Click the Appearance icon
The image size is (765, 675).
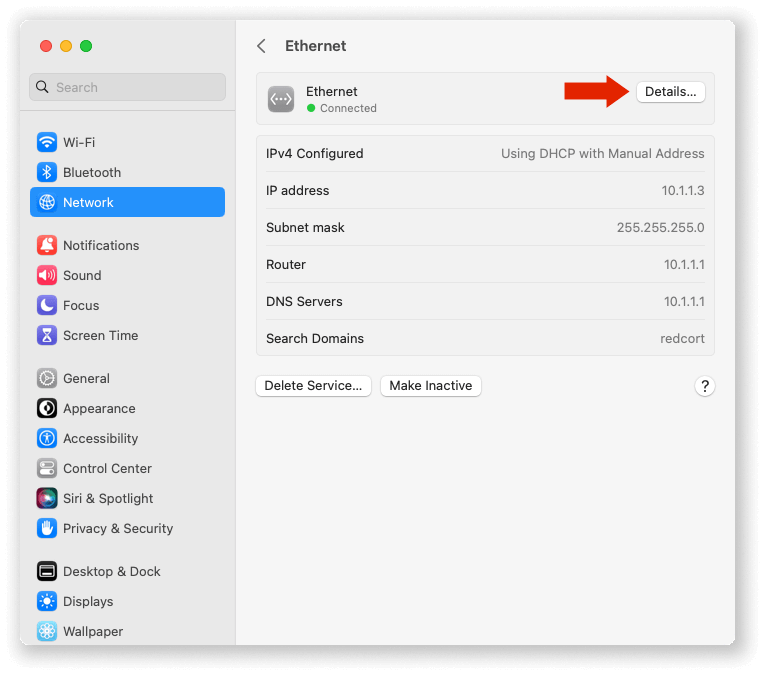coord(47,408)
